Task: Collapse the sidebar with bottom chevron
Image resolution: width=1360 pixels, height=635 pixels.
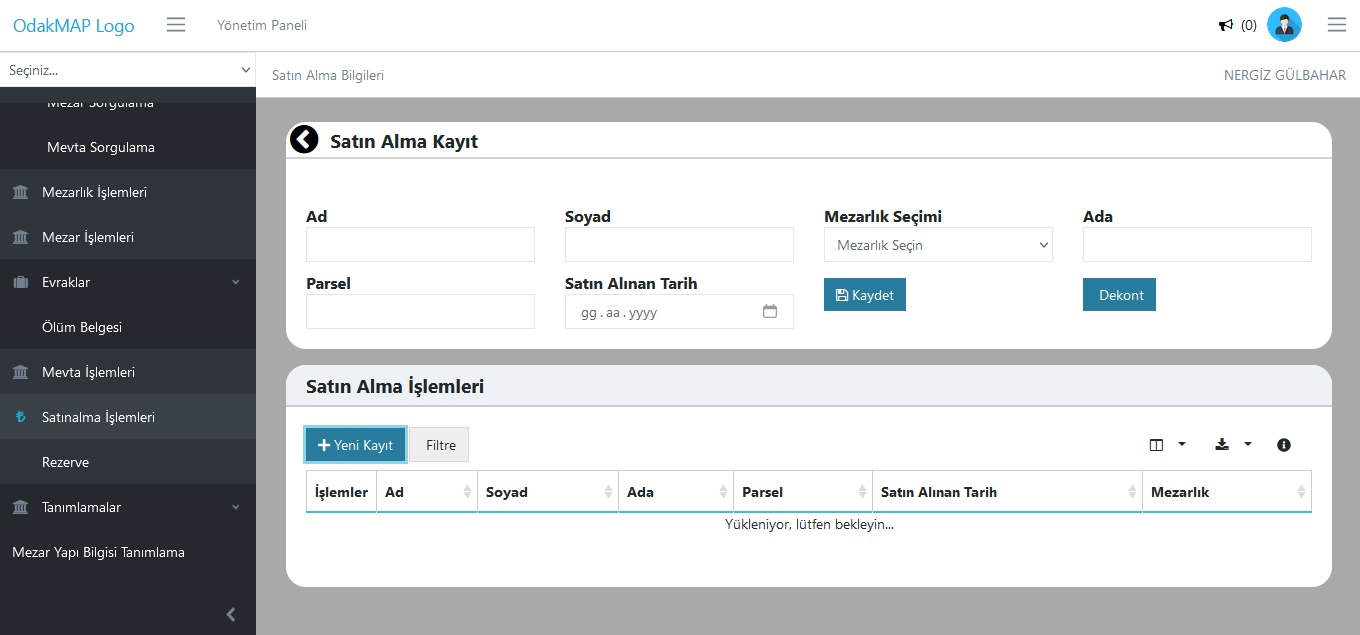Action: click(231, 614)
